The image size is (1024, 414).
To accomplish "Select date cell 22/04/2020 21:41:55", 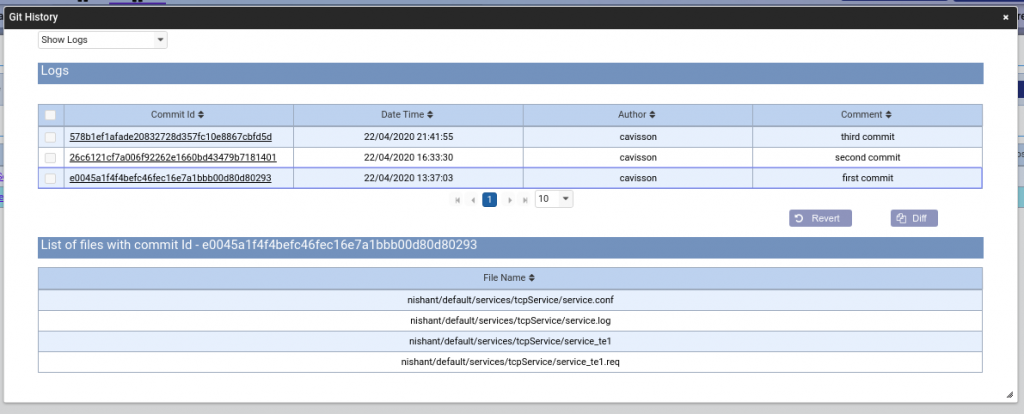I will [408, 137].
